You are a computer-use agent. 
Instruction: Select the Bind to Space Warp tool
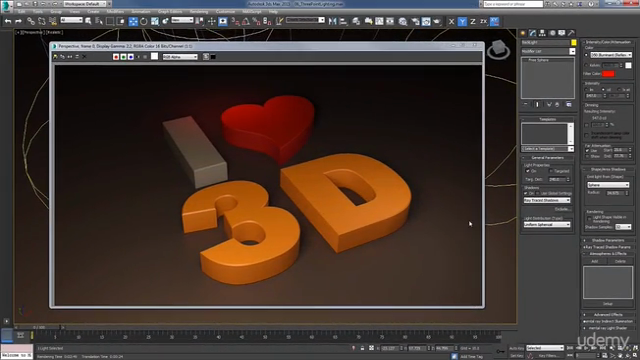click(53, 21)
